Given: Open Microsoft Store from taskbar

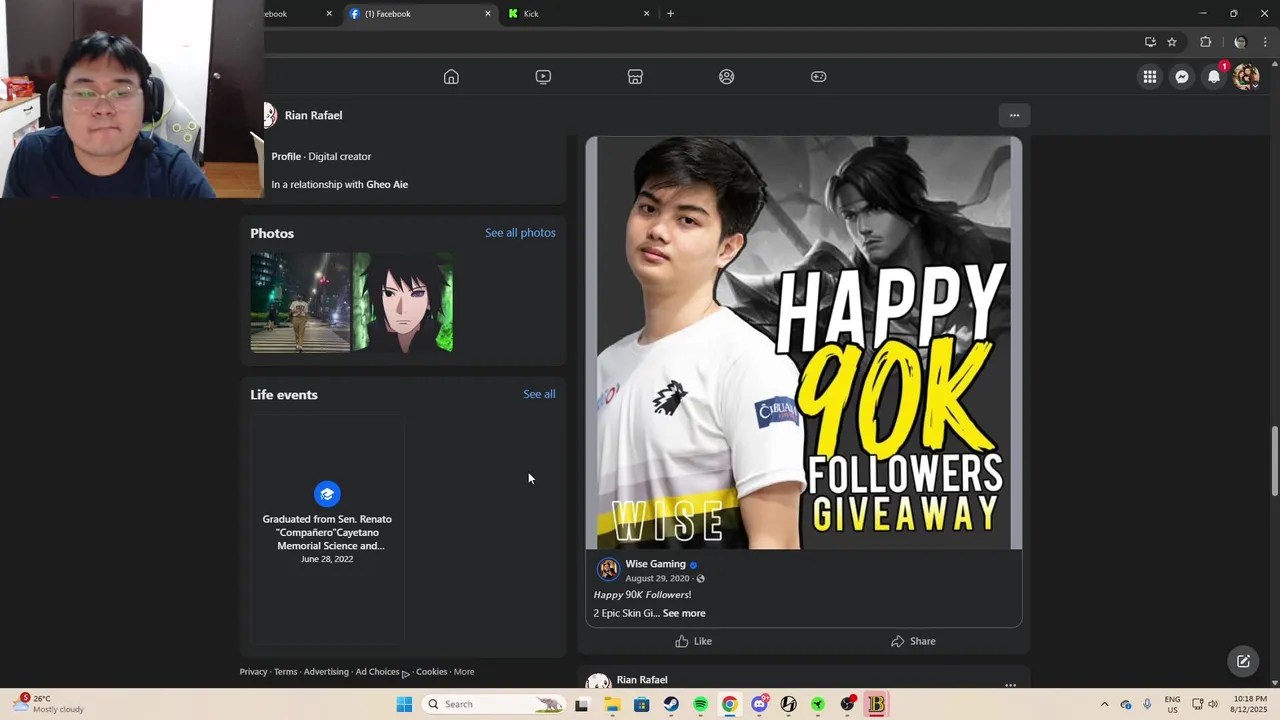Looking at the screenshot, I should (x=642, y=705).
